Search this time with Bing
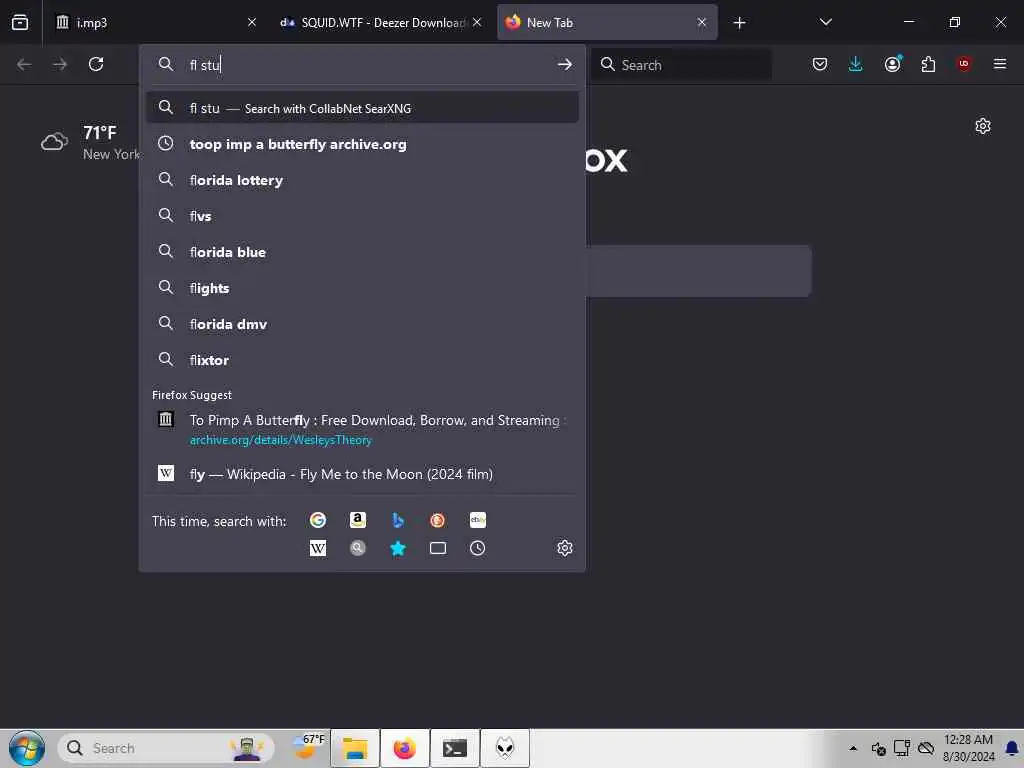This screenshot has width=1024, height=768. (398, 520)
